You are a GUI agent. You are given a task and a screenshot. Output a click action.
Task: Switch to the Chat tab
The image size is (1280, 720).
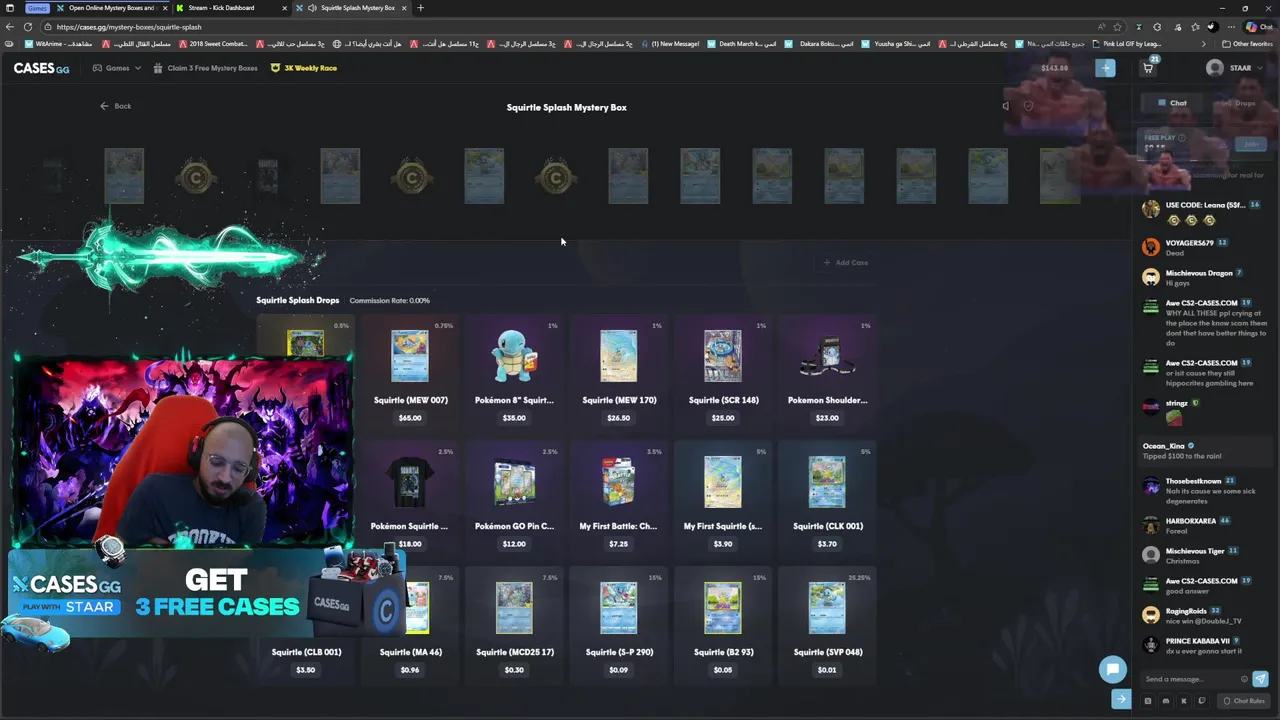click(x=1172, y=103)
